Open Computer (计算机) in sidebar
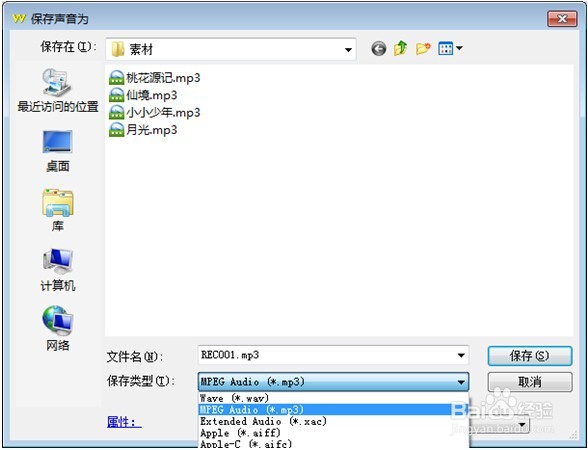Viewport: 588px width, 450px height. click(x=58, y=270)
